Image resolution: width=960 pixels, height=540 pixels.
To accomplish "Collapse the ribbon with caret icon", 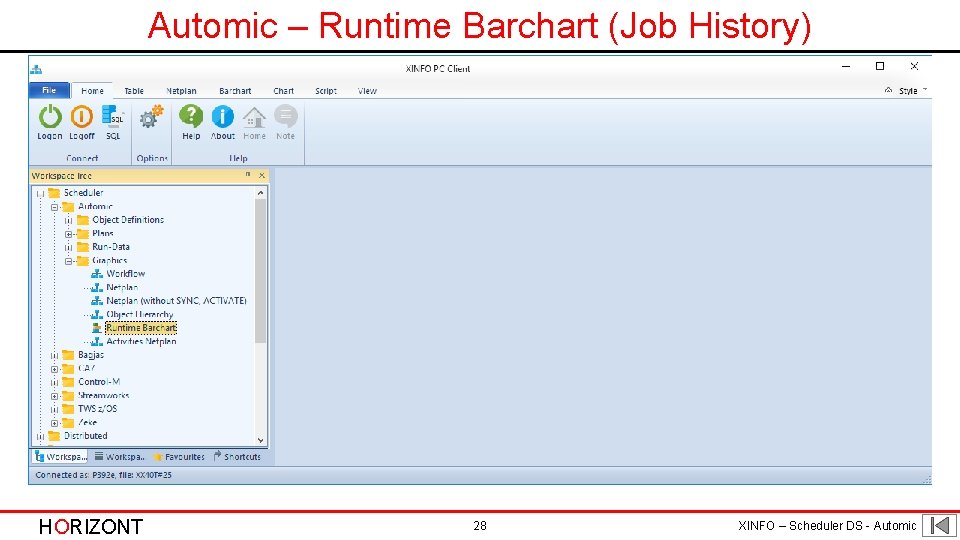I will point(888,90).
